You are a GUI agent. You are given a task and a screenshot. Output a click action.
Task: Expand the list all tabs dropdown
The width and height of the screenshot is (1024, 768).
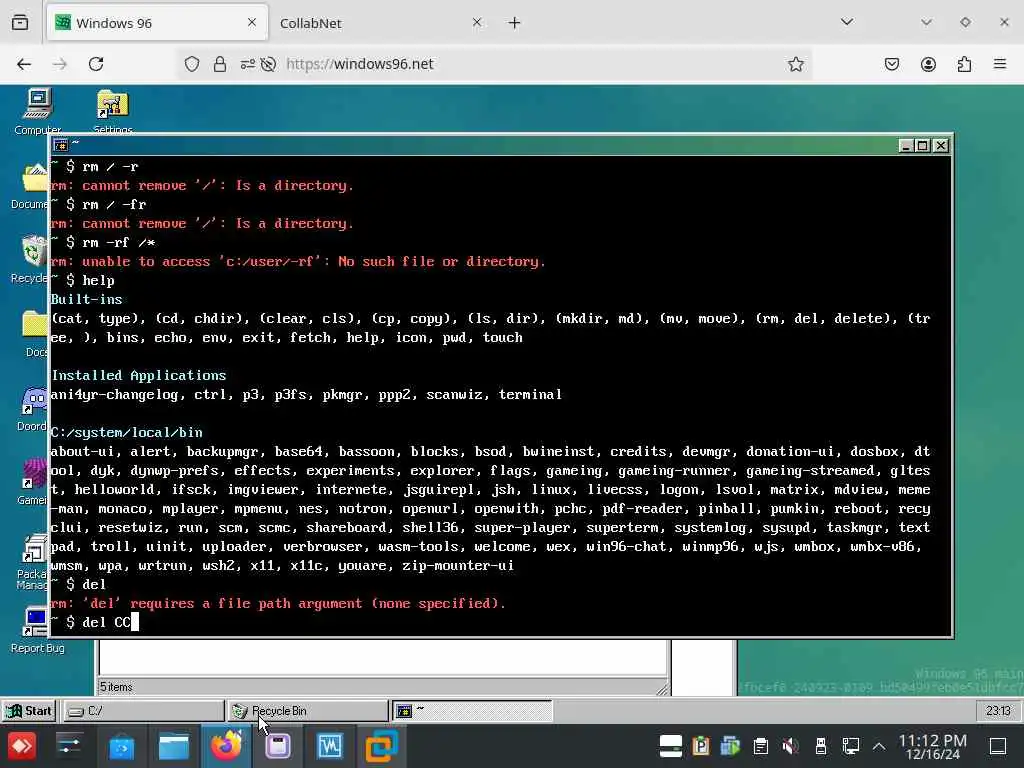(x=847, y=22)
